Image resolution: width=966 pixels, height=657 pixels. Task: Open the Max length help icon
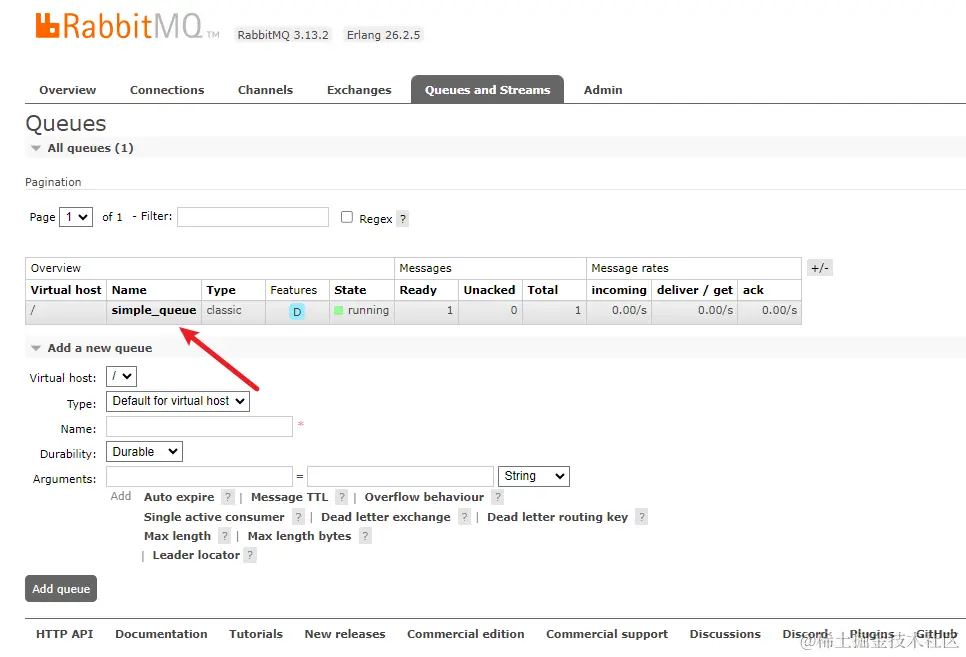[224, 536]
